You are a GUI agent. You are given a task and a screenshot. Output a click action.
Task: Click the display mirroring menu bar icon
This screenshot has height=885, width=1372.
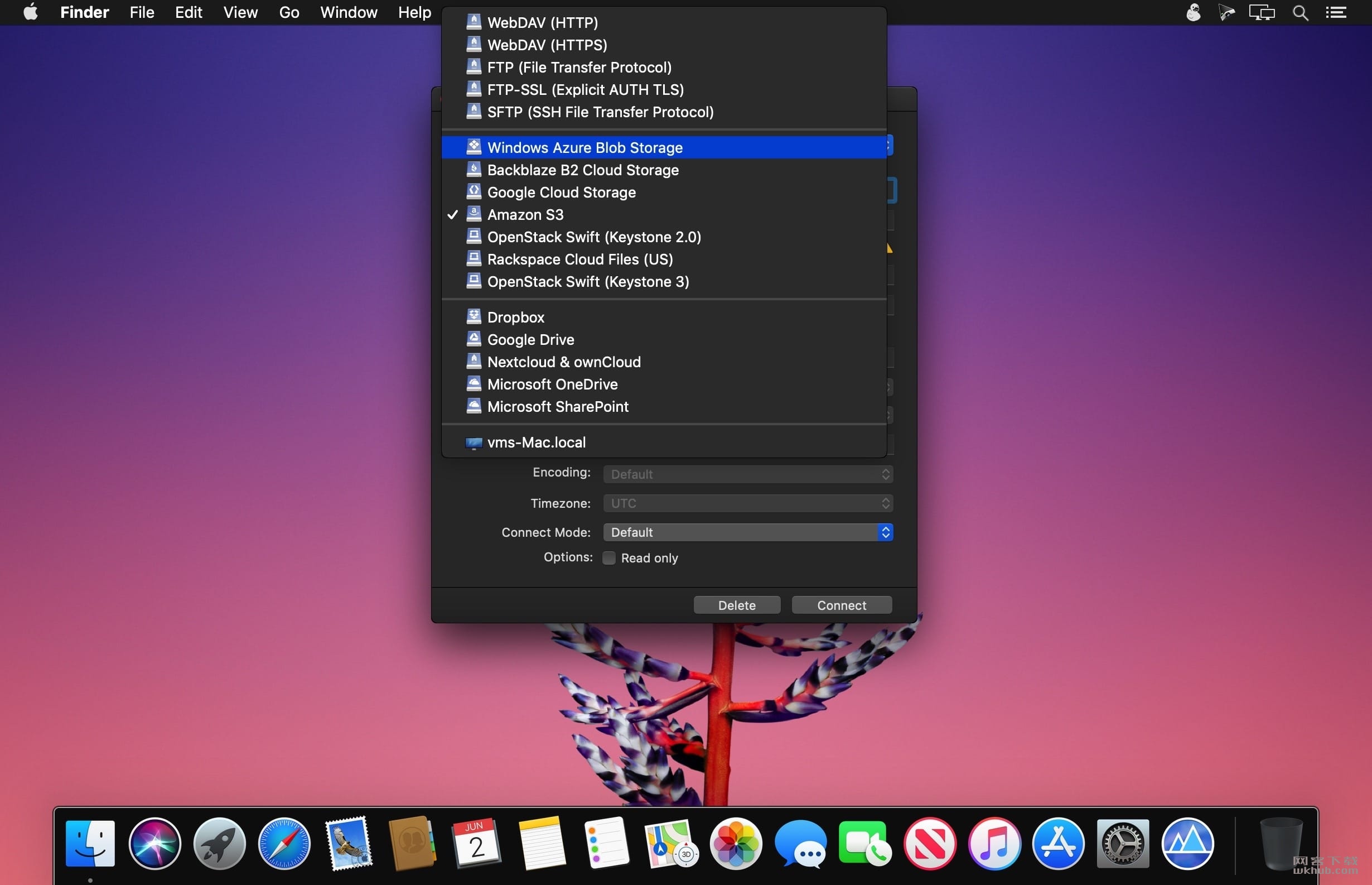tap(1261, 12)
